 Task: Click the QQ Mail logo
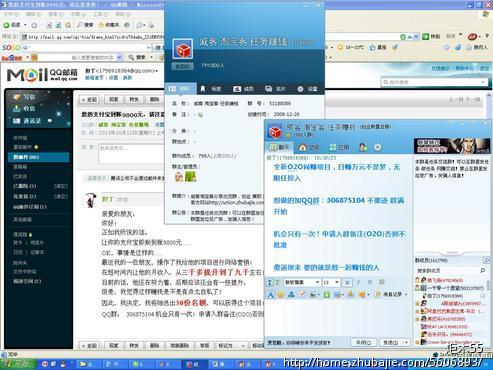click(x=42, y=75)
